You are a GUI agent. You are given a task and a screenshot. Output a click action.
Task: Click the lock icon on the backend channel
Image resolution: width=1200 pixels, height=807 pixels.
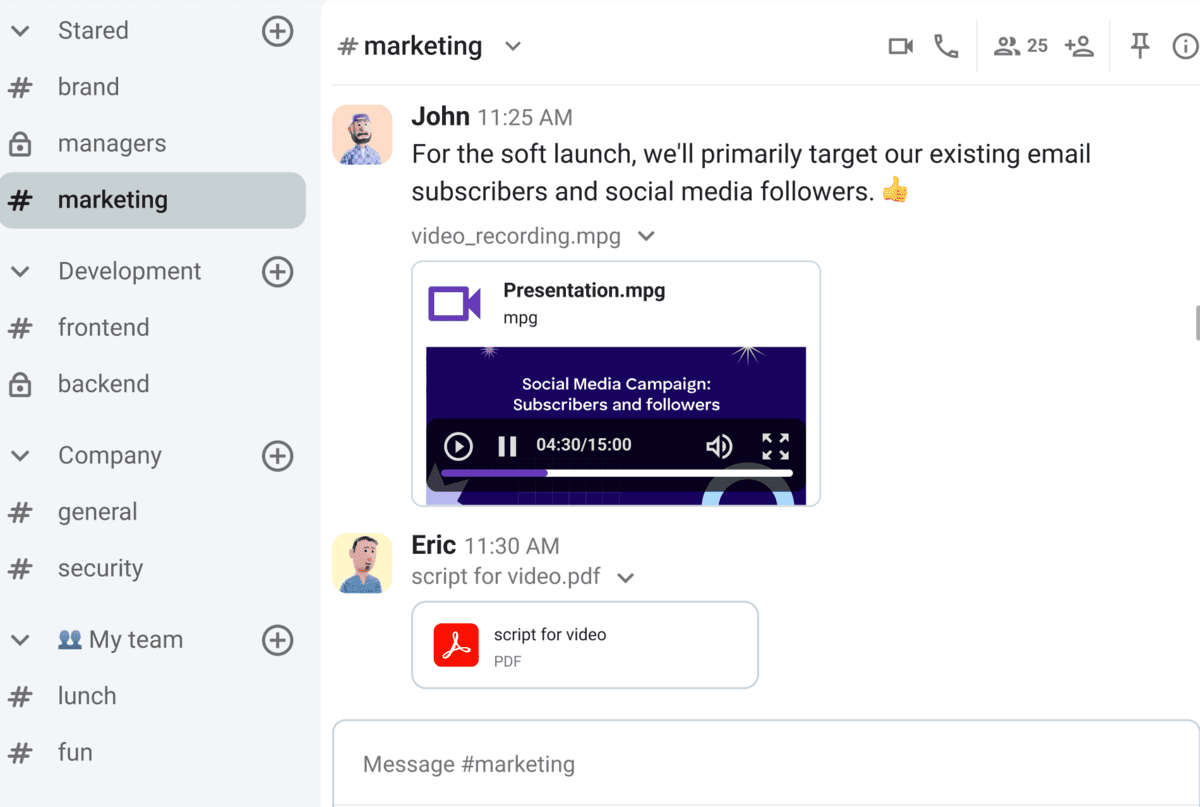[22, 384]
